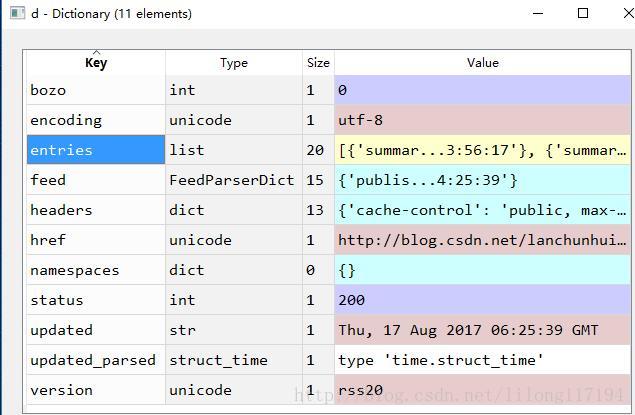Maximize the dictionary viewer window
Viewport: 635px width, 415px height.
[x=583, y=13]
